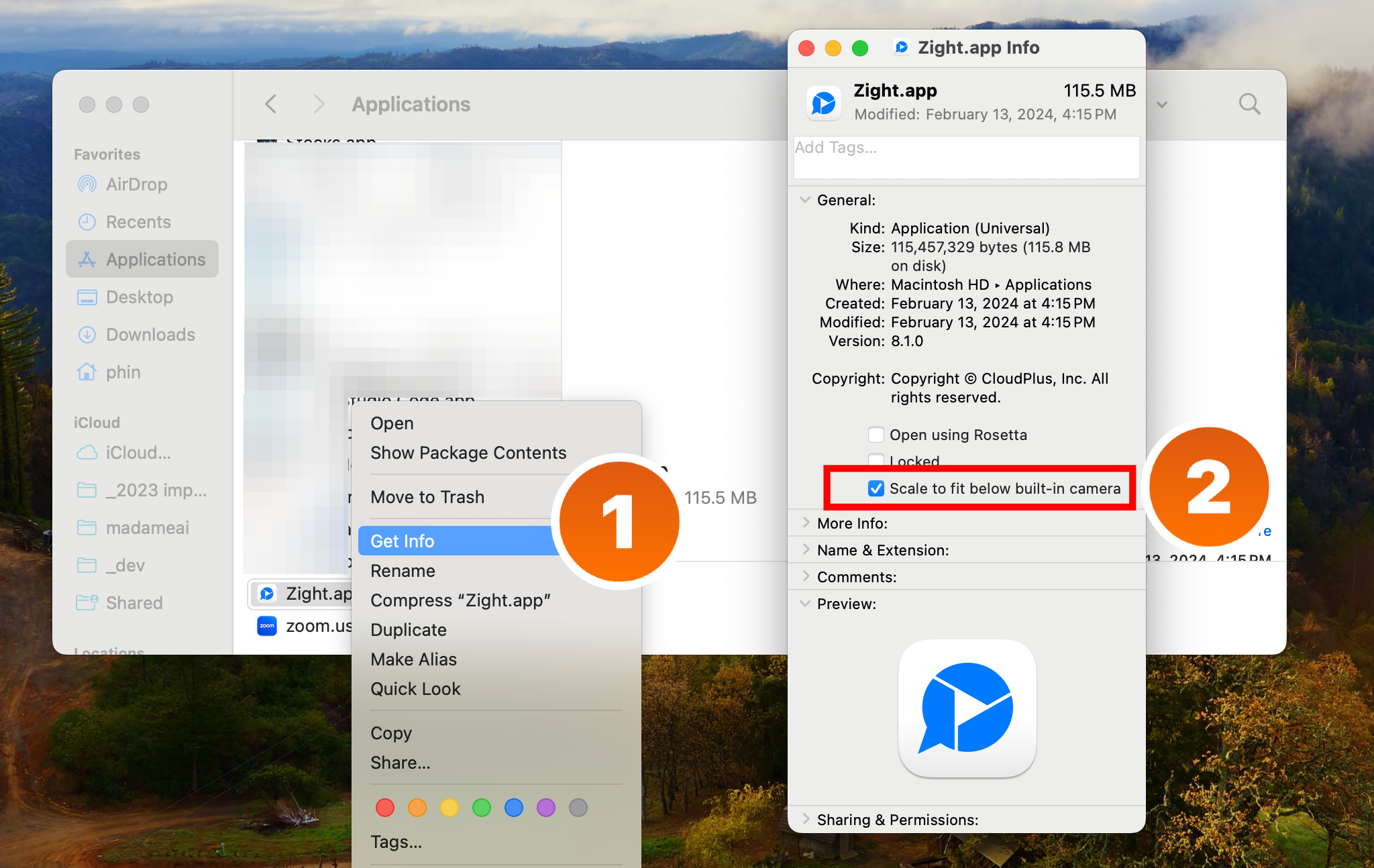Click the _dev folder icon

(87, 565)
